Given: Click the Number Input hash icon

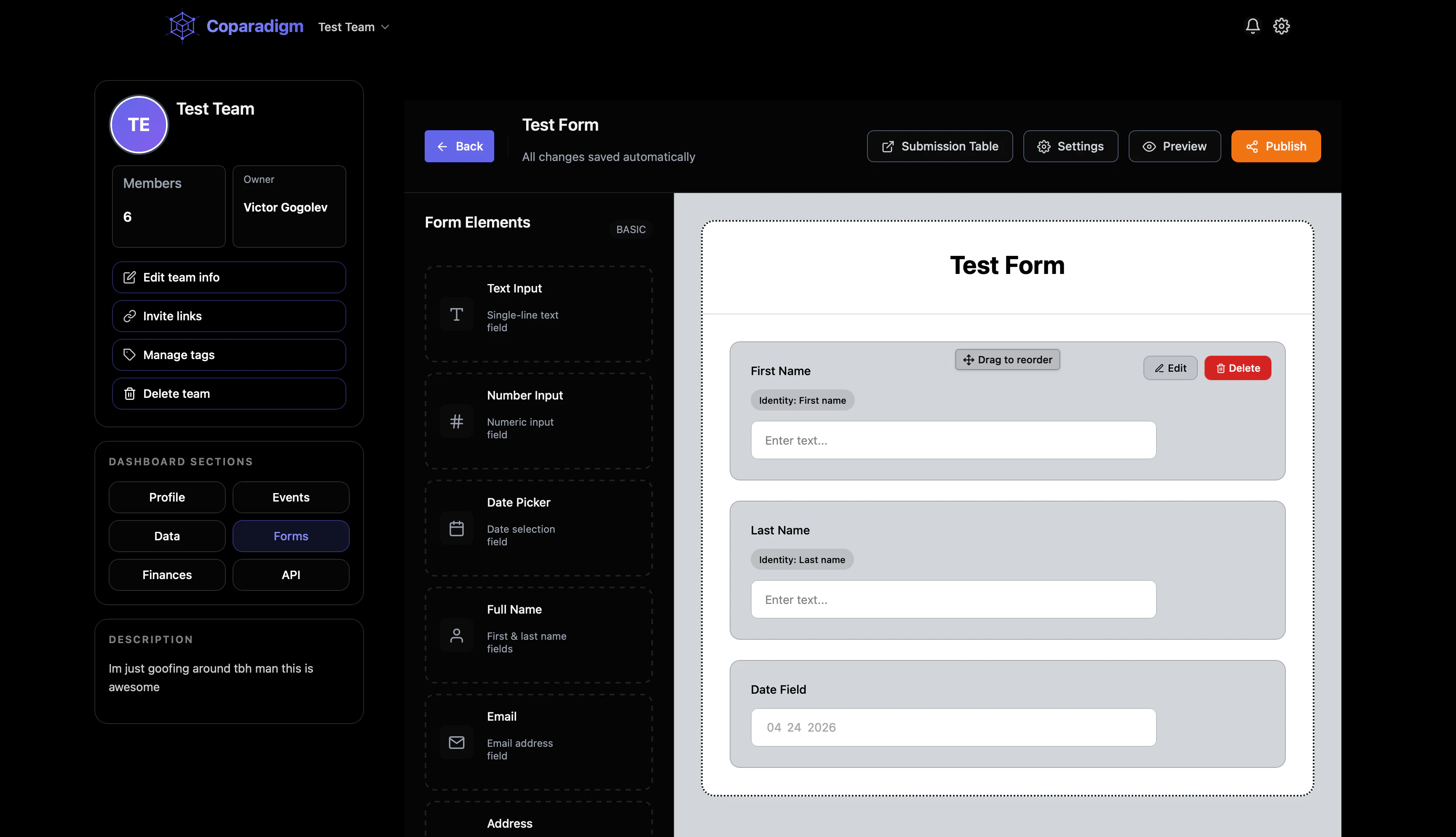Looking at the screenshot, I should tap(456, 421).
